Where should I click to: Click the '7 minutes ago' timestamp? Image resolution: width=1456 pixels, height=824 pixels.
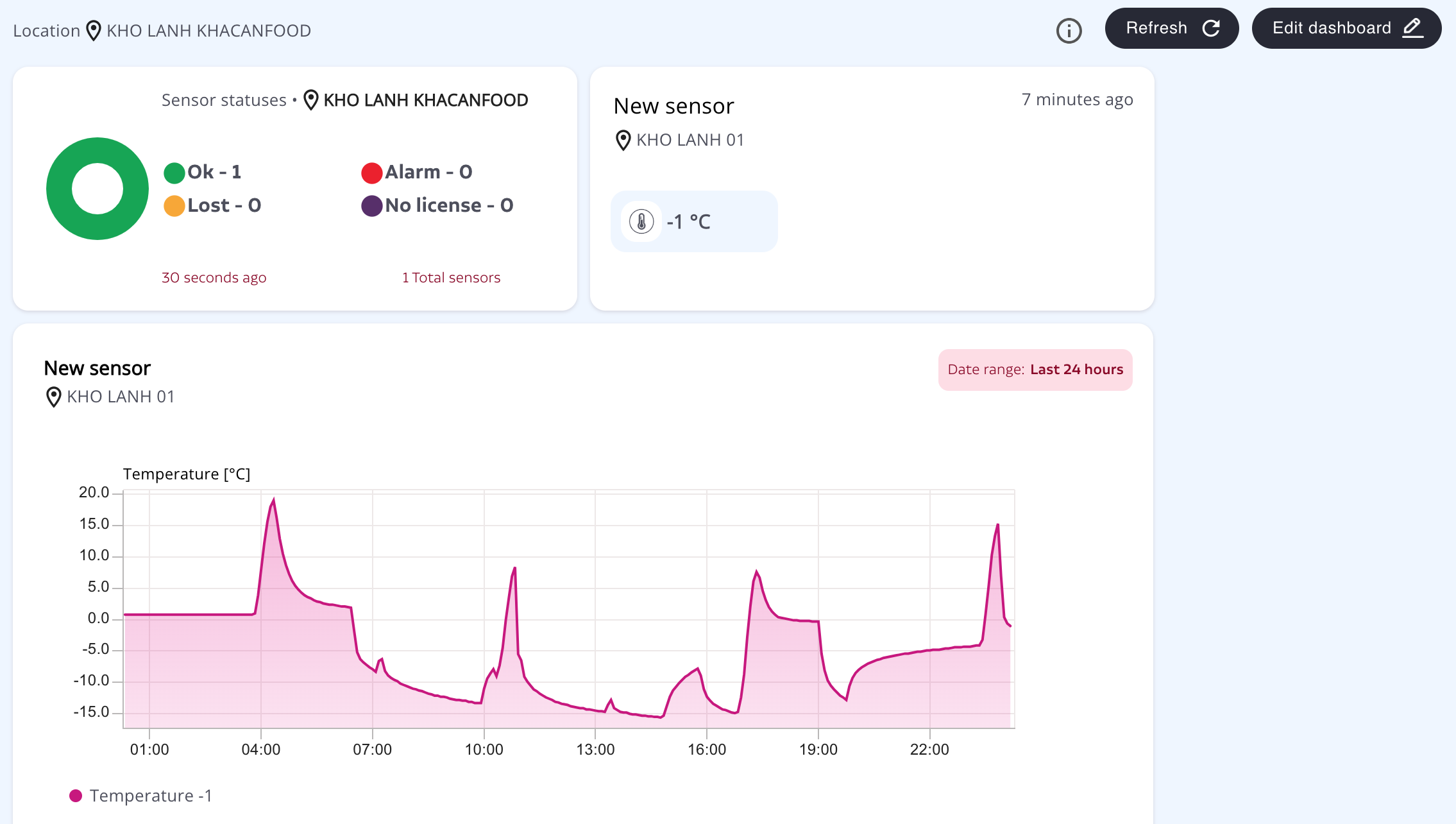coord(1077,100)
